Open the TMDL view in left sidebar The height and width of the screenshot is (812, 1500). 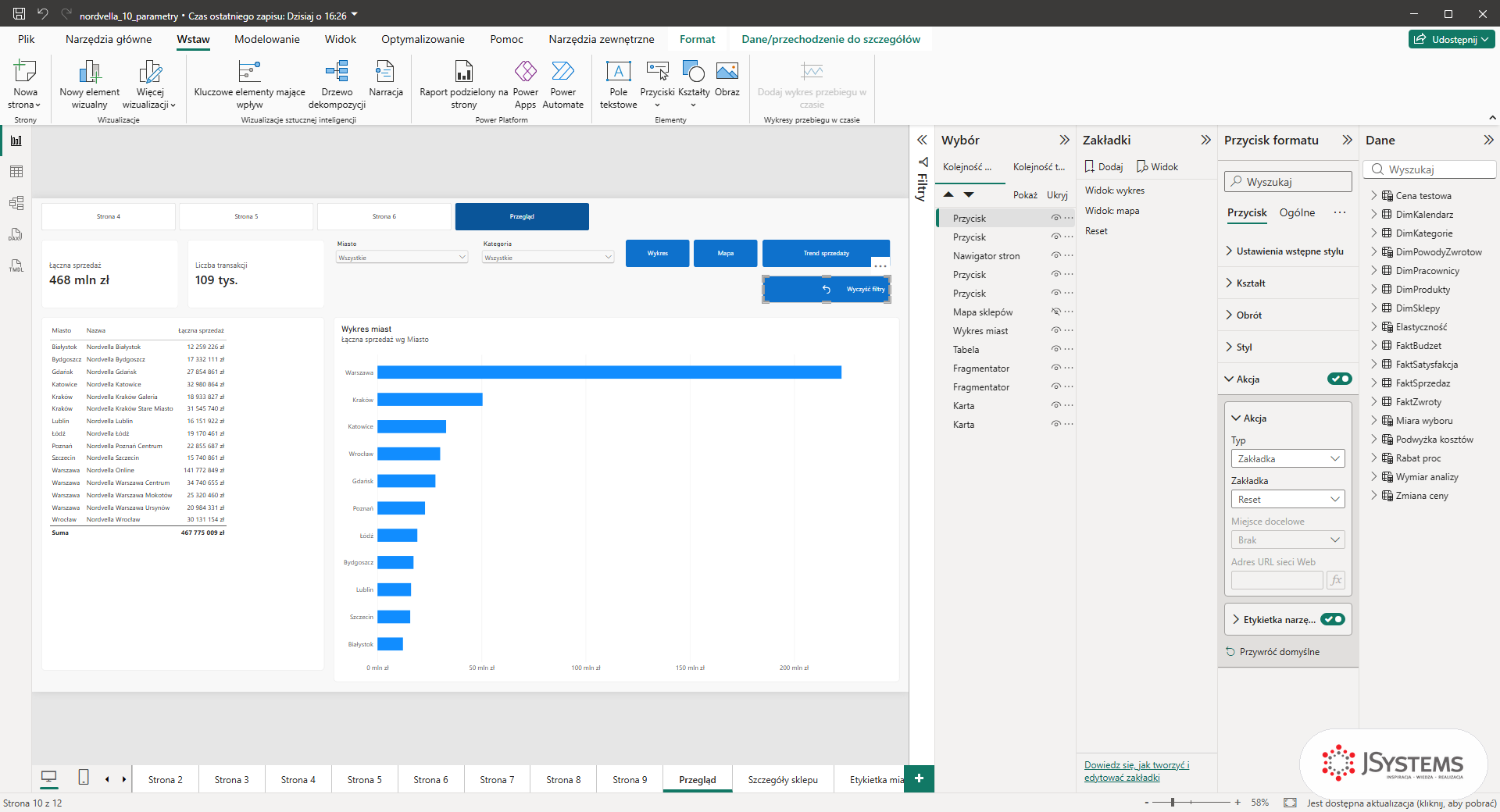click(x=16, y=265)
